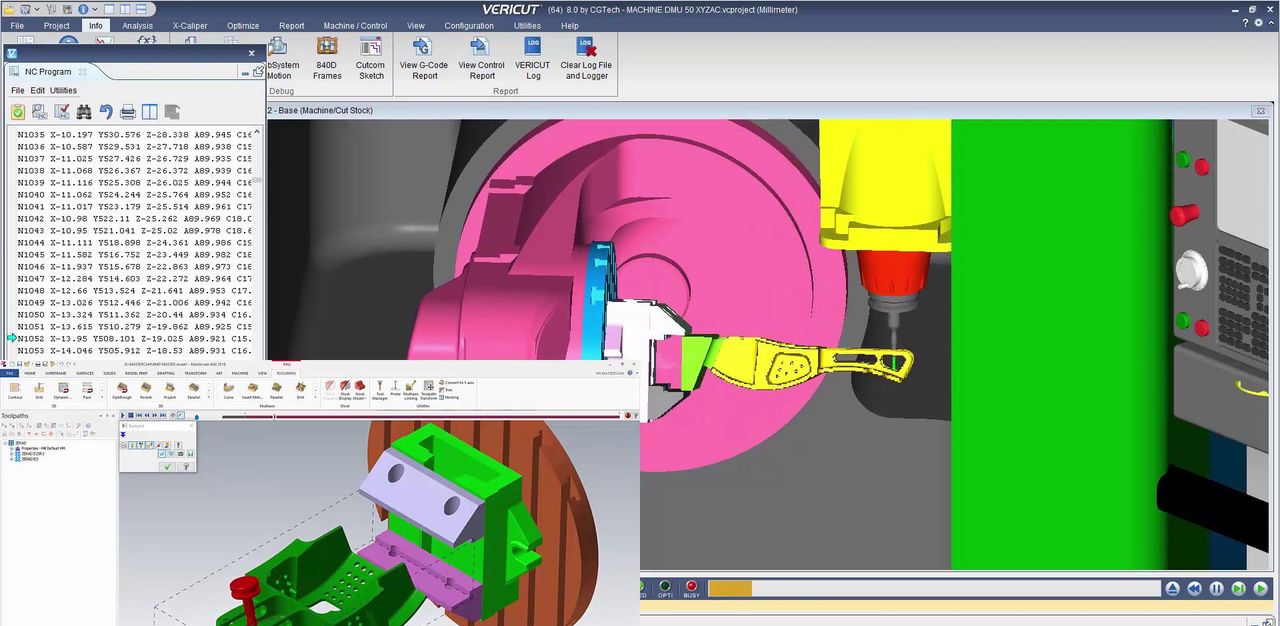
Task: Open the Machine / Control tab
Action: tap(355, 26)
